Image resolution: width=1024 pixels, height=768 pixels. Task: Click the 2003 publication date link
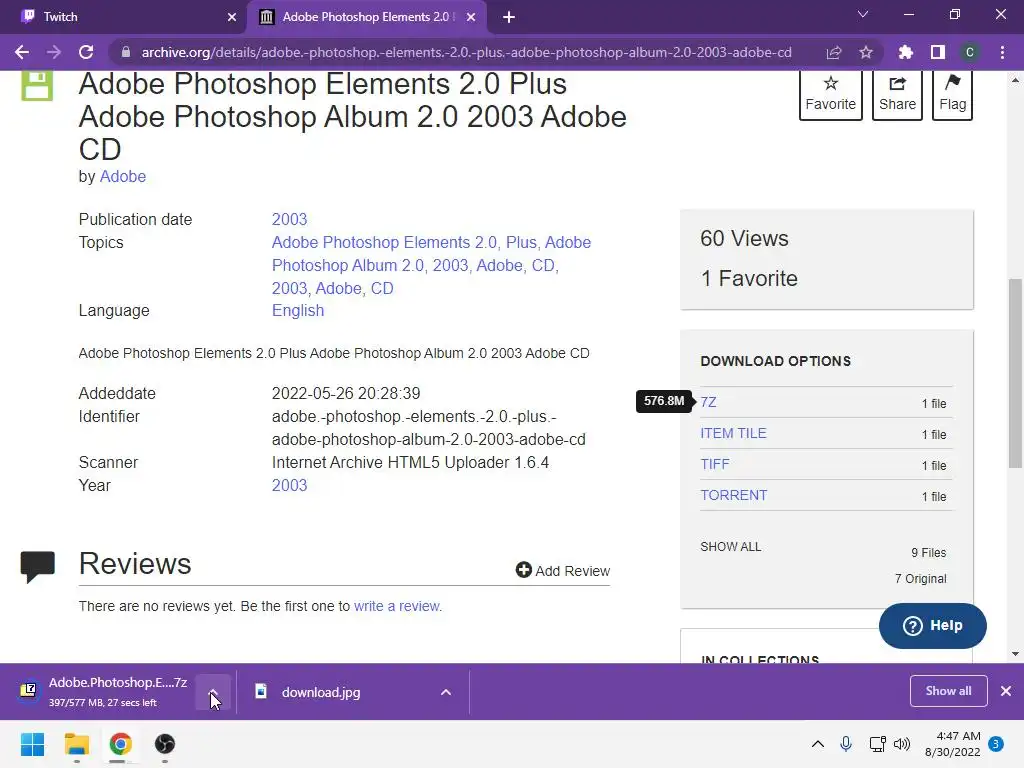[x=289, y=219]
